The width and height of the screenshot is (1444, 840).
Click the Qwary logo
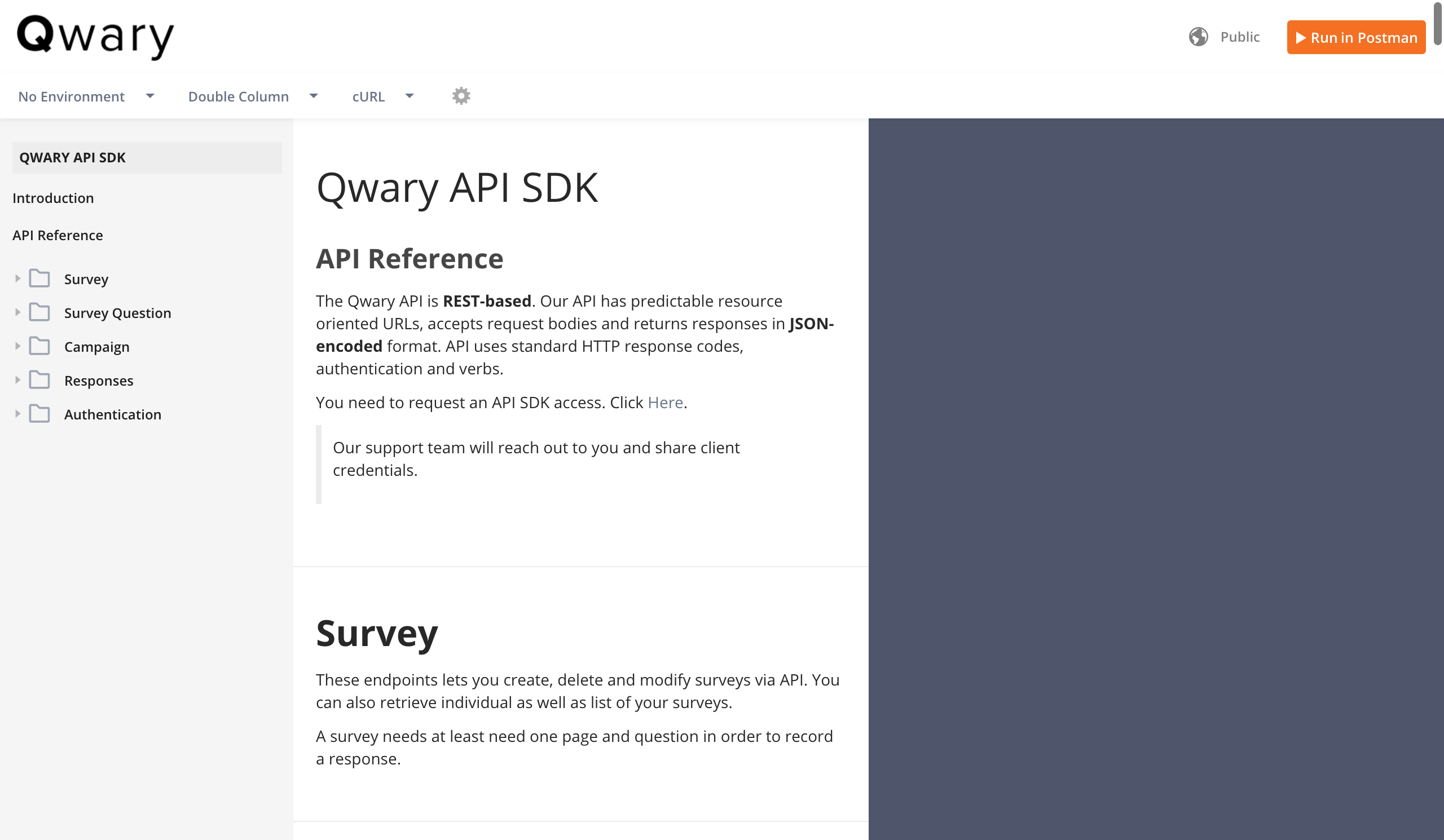(x=95, y=37)
